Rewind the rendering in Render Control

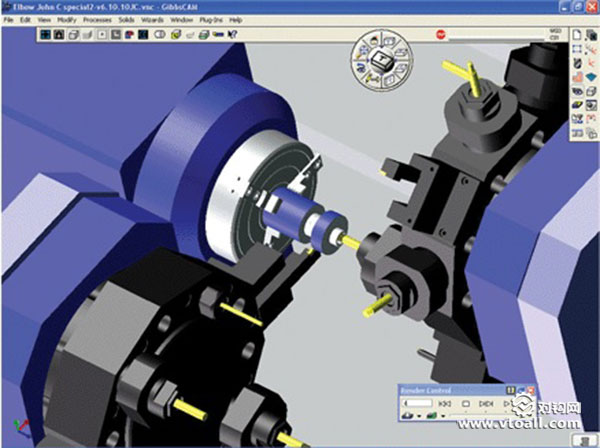click(444, 404)
